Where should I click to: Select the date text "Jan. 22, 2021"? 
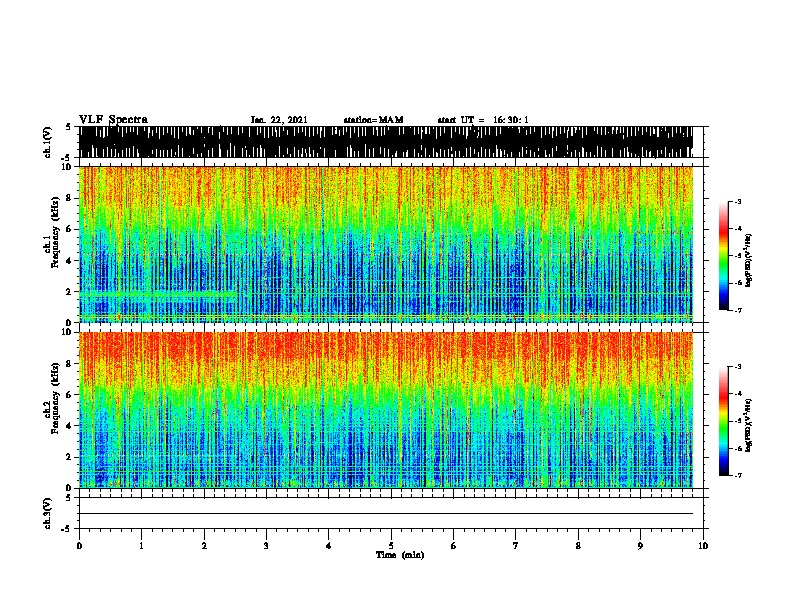279,120
